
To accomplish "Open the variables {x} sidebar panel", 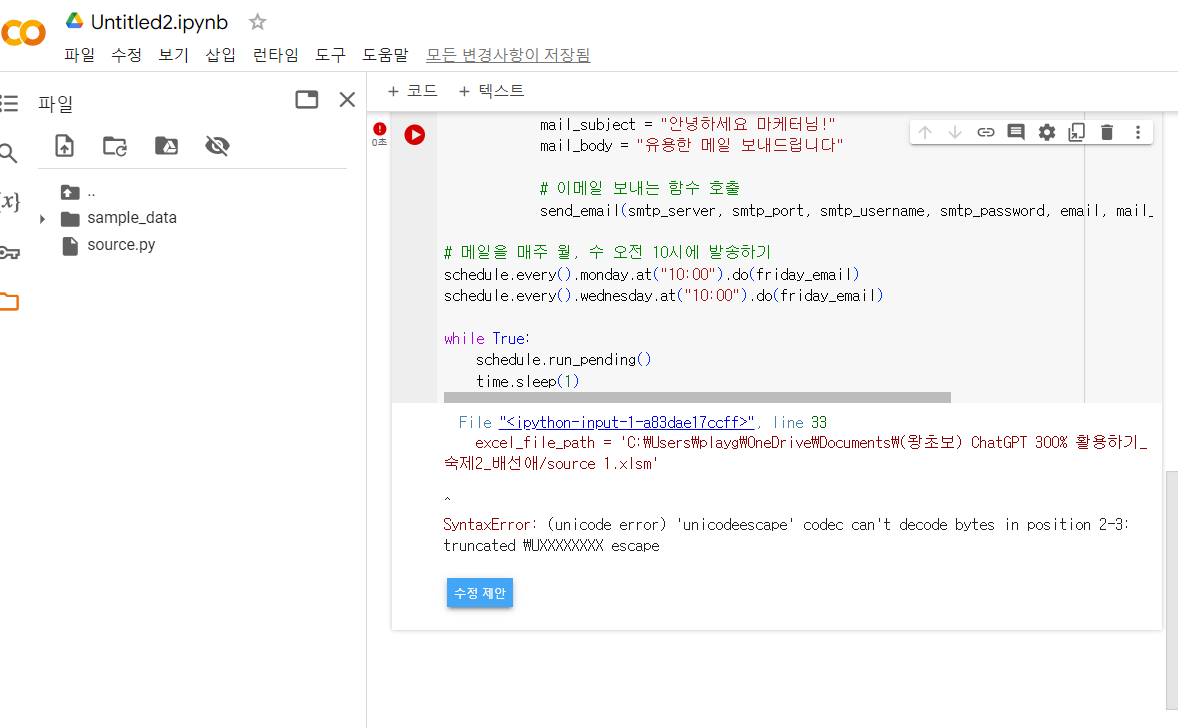I will [x=10, y=201].
